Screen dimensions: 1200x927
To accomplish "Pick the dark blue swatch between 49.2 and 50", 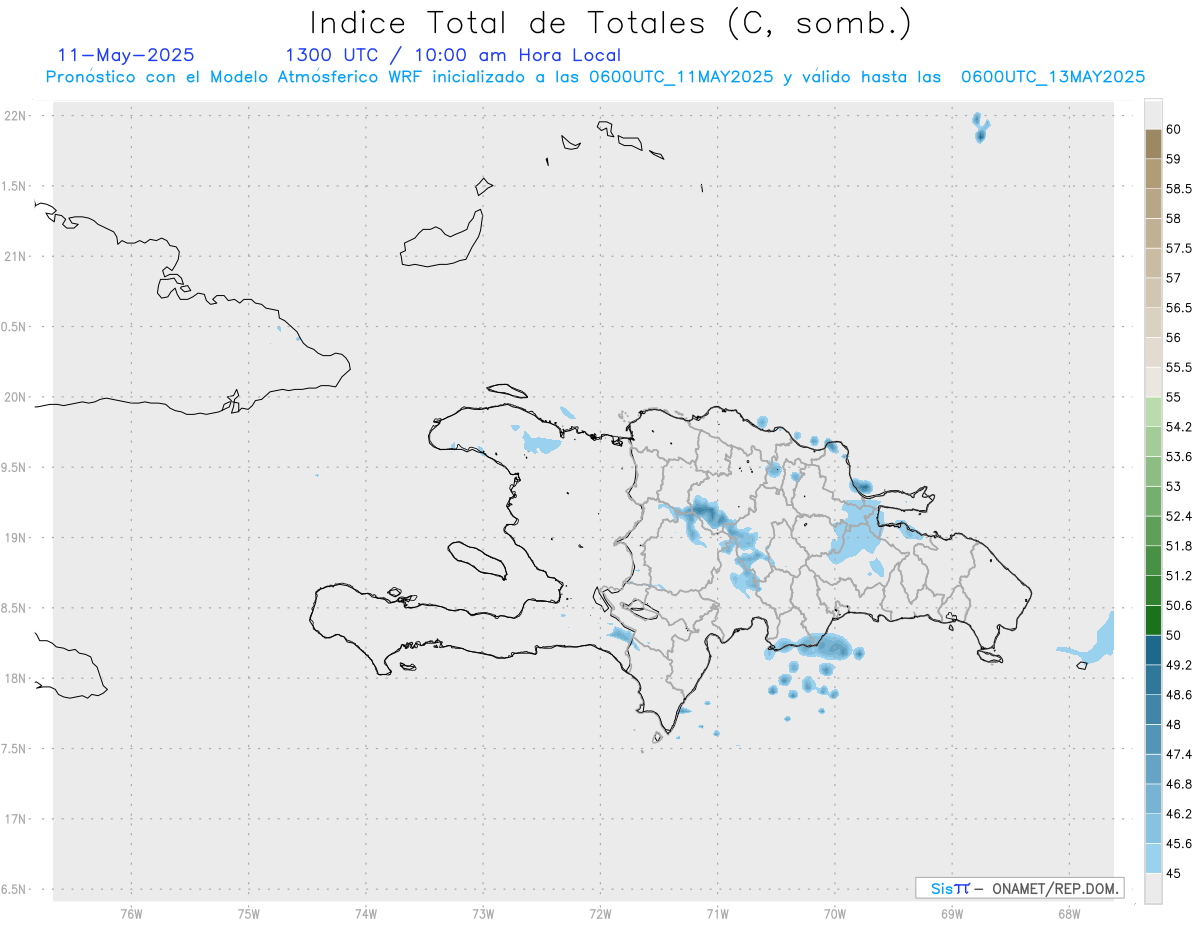I will 1153,650.
